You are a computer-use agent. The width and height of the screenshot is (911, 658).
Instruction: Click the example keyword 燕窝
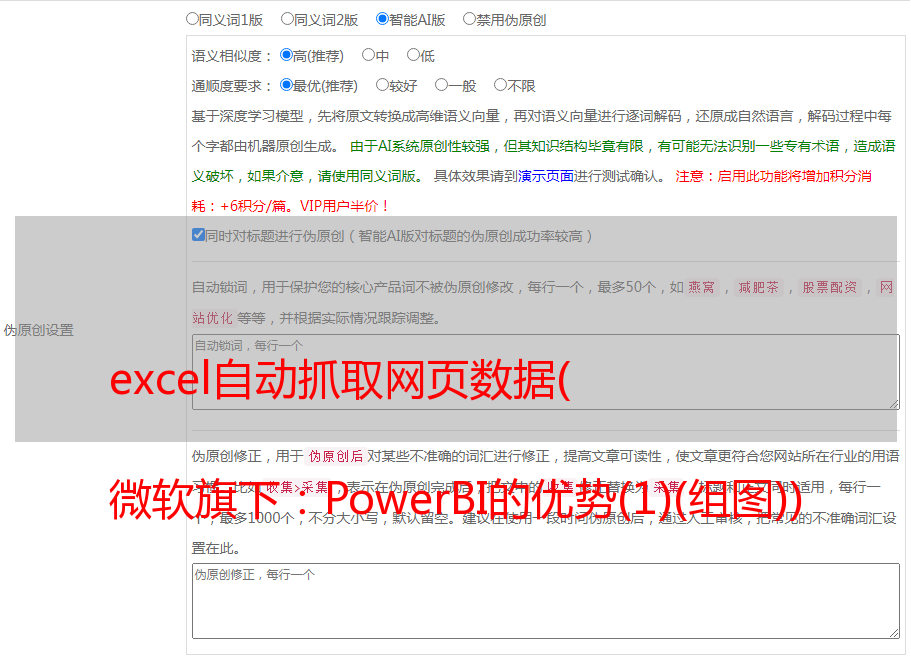pyautogui.click(x=701, y=287)
